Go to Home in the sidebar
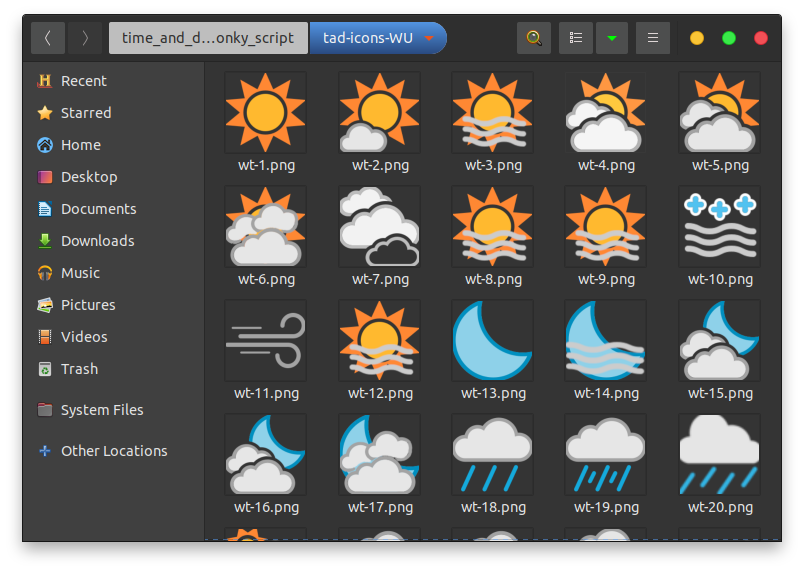Viewport: 804px width, 572px height. point(113,145)
